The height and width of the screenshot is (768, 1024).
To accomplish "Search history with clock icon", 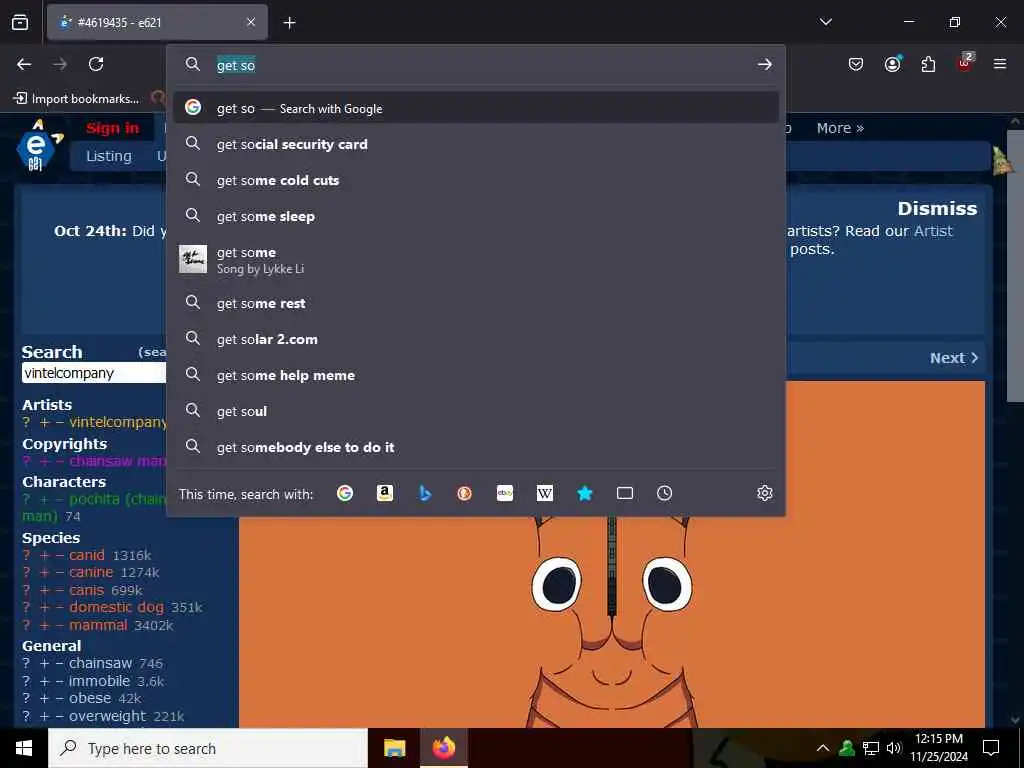I will click(664, 493).
